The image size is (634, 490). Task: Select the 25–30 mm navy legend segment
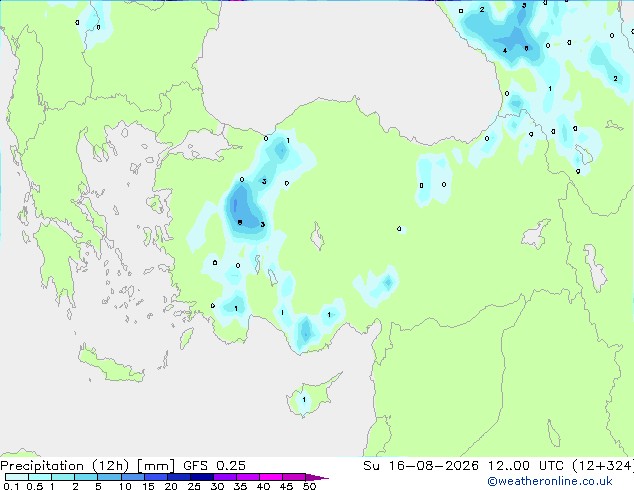pyautogui.click(x=201, y=477)
